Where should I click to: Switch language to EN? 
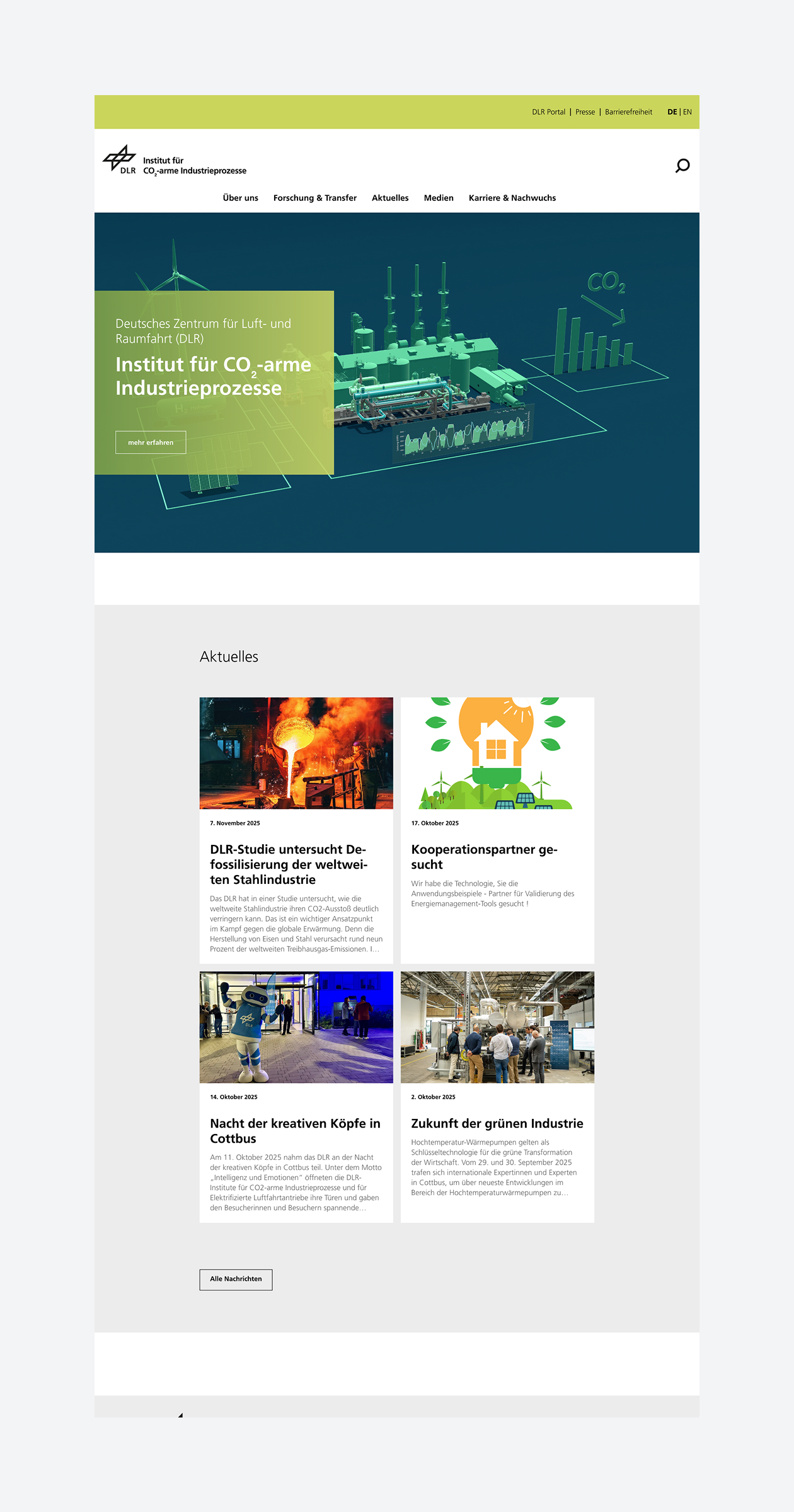coord(688,112)
